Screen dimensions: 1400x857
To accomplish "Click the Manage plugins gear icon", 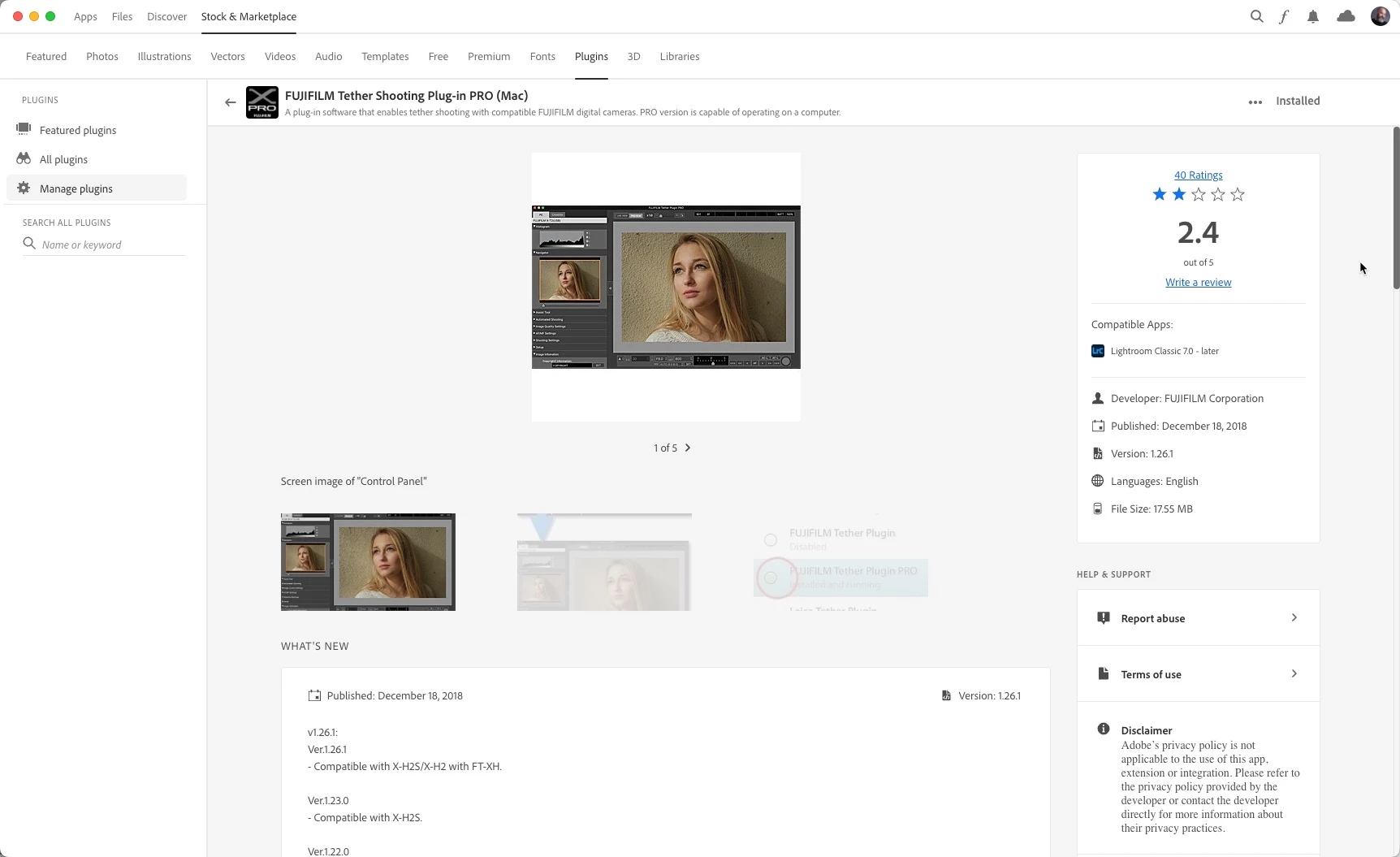I will [24, 188].
